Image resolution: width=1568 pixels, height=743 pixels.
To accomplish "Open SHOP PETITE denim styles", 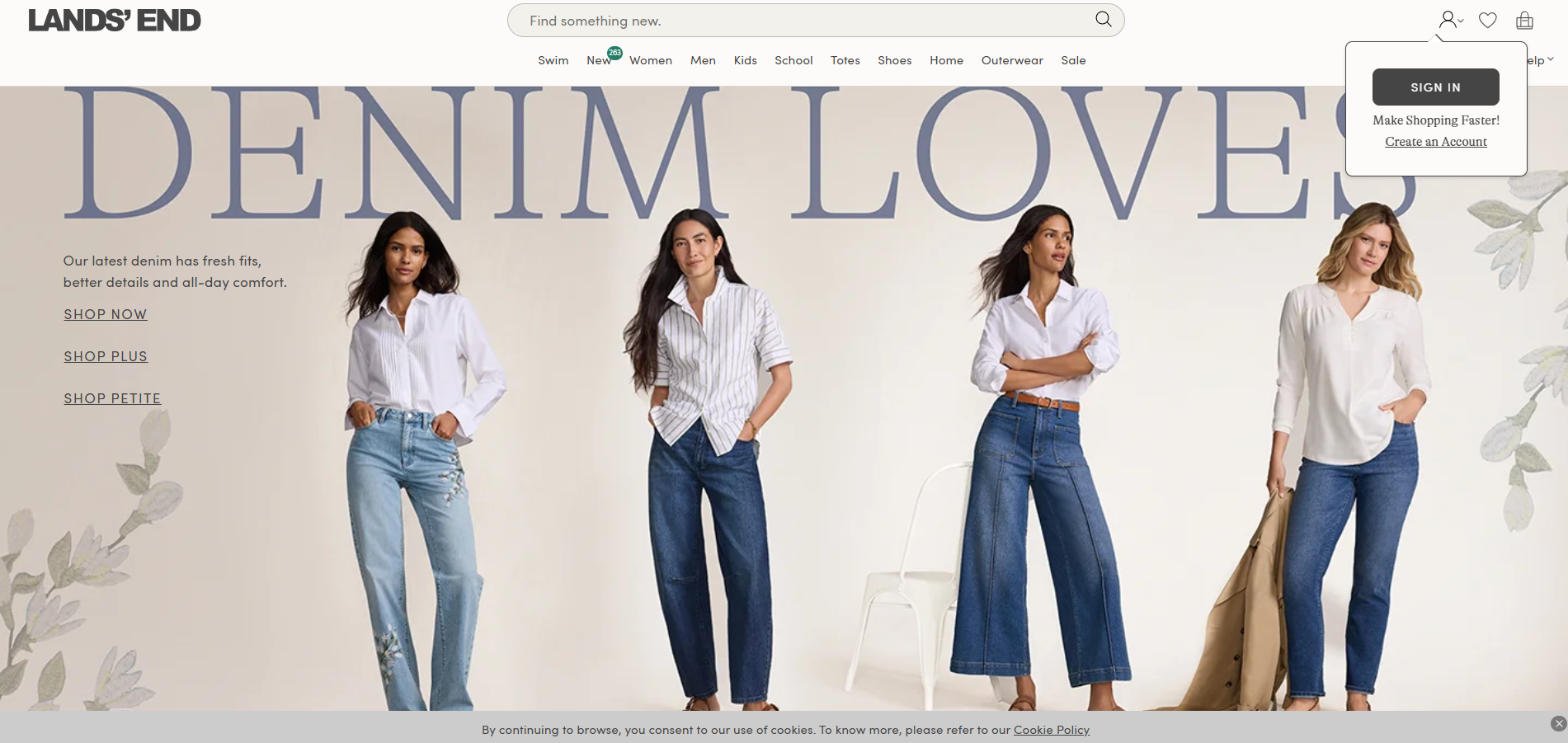I will [x=112, y=398].
